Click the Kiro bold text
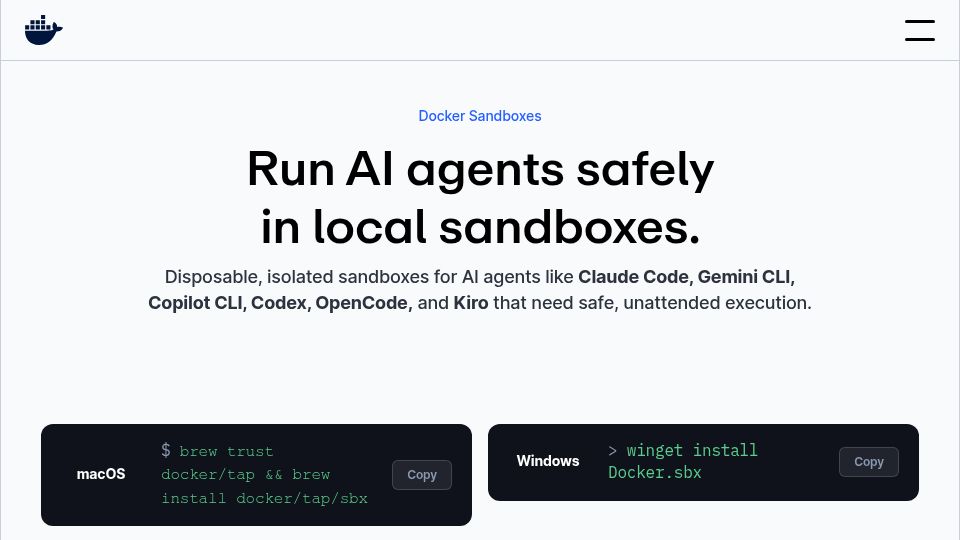The image size is (960, 540). (x=471, y=303)
